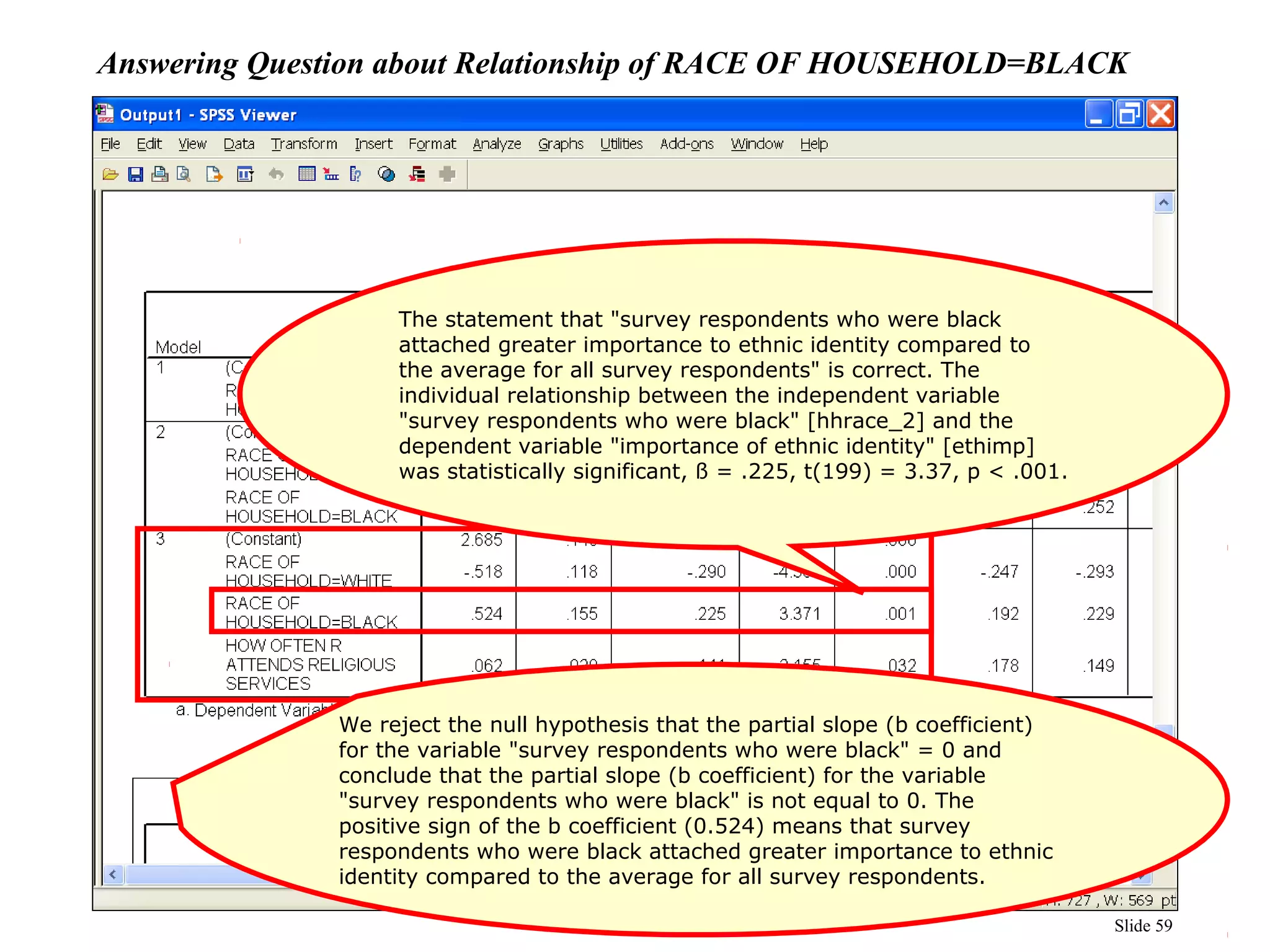Viewport: 1270px width, 952px height.
Task: Click the Export output icon
Action: (214, 175)
